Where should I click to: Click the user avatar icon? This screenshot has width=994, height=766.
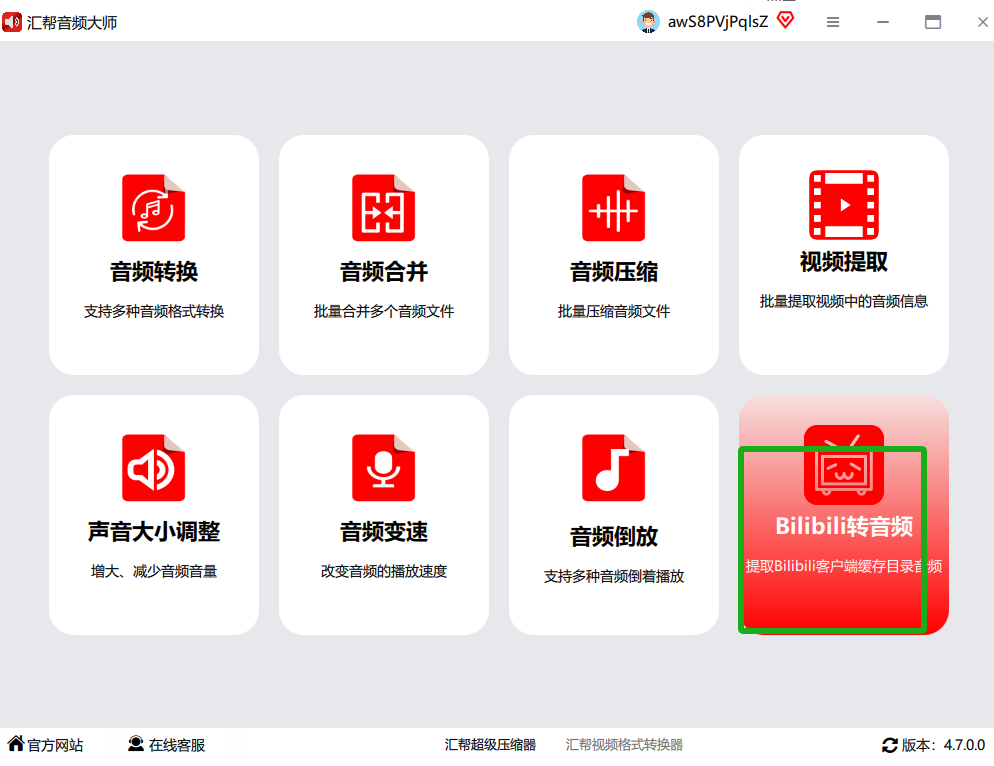[648, 22]
